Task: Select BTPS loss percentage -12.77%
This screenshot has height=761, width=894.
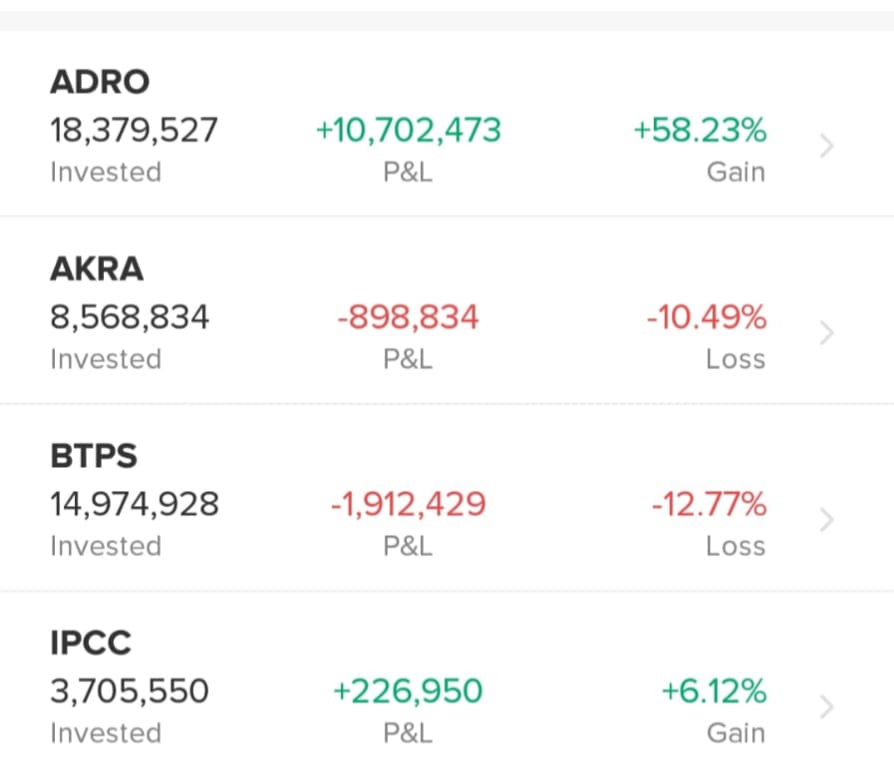Action: pos(708,504)
